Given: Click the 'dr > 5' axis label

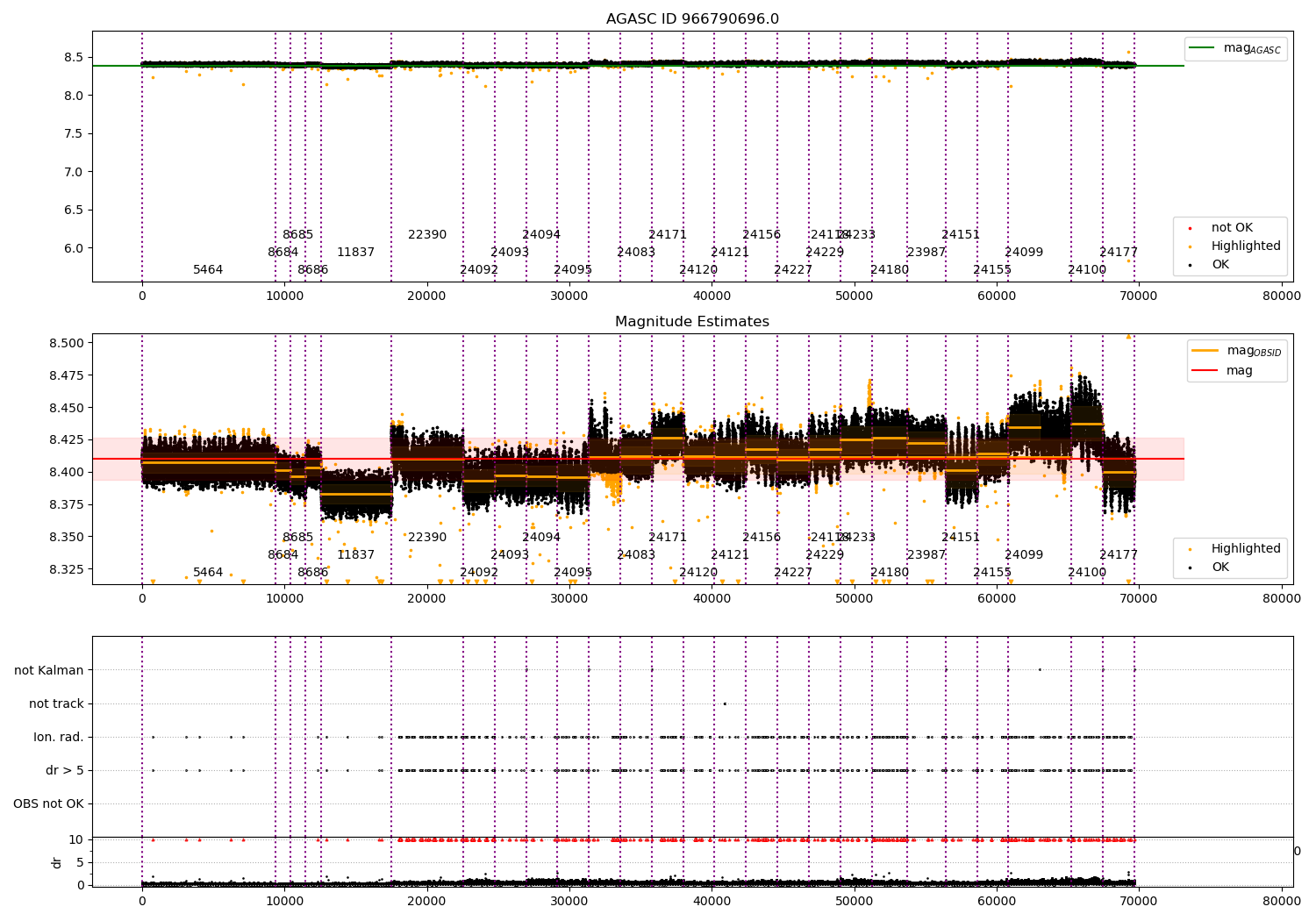Looking at the screenshot, I should tap(65, 770).
